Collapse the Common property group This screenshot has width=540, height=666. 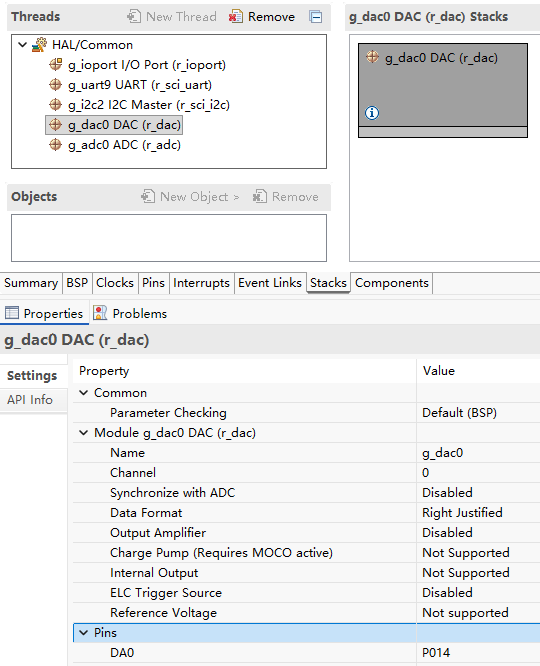[x=84, y=393]
